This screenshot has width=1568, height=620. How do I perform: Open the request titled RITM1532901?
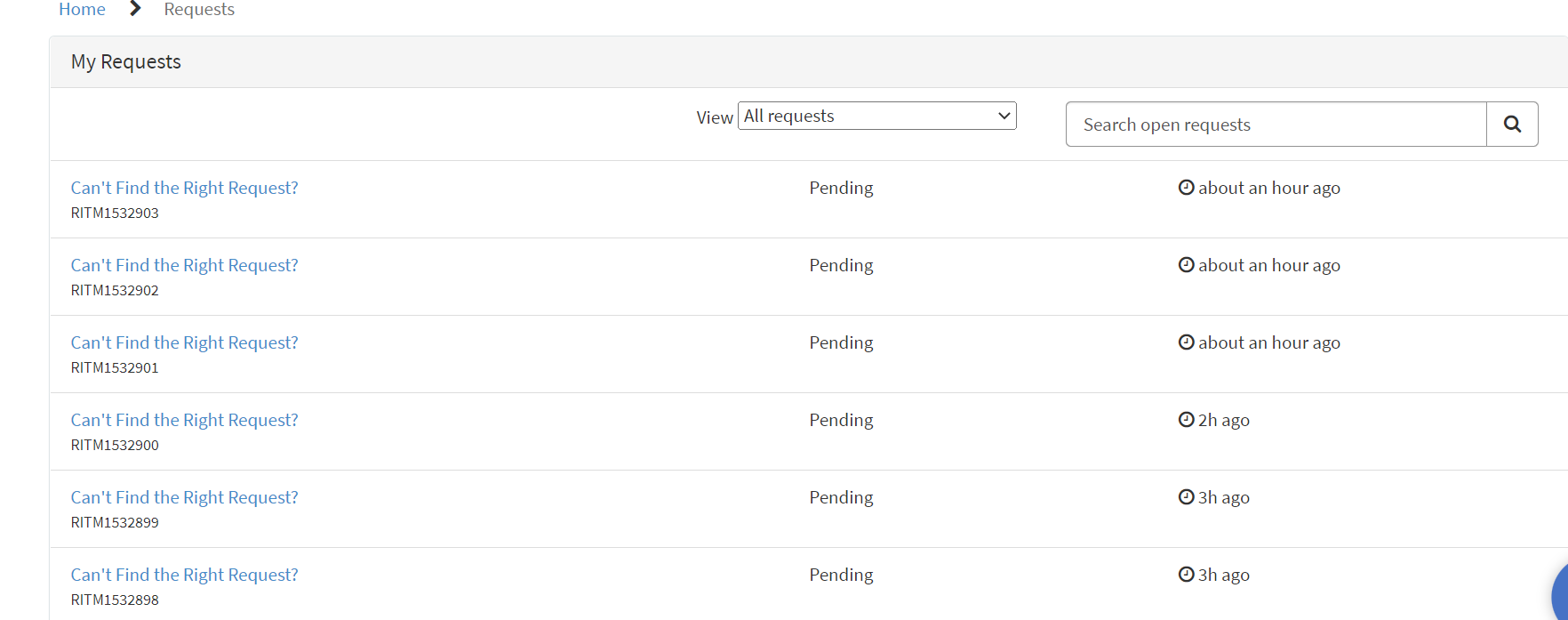click(x=184, y=342)
